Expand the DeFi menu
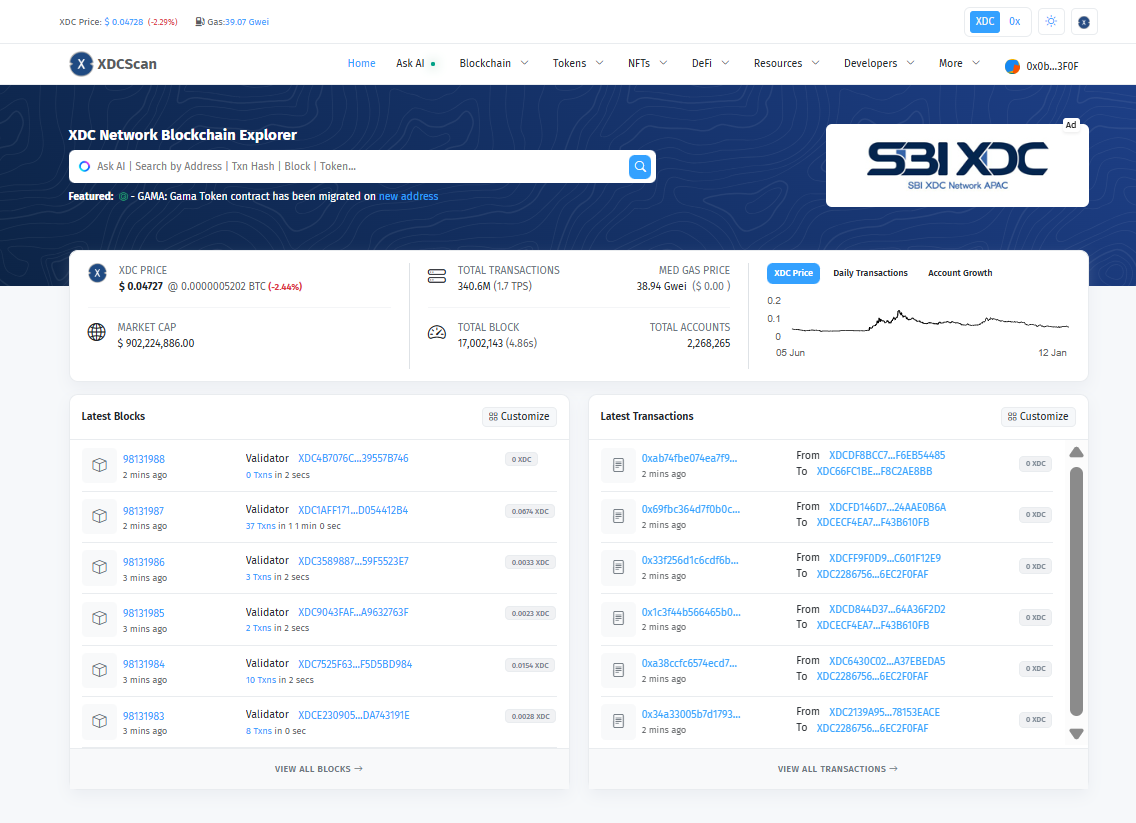 click(x=710, y=64)
